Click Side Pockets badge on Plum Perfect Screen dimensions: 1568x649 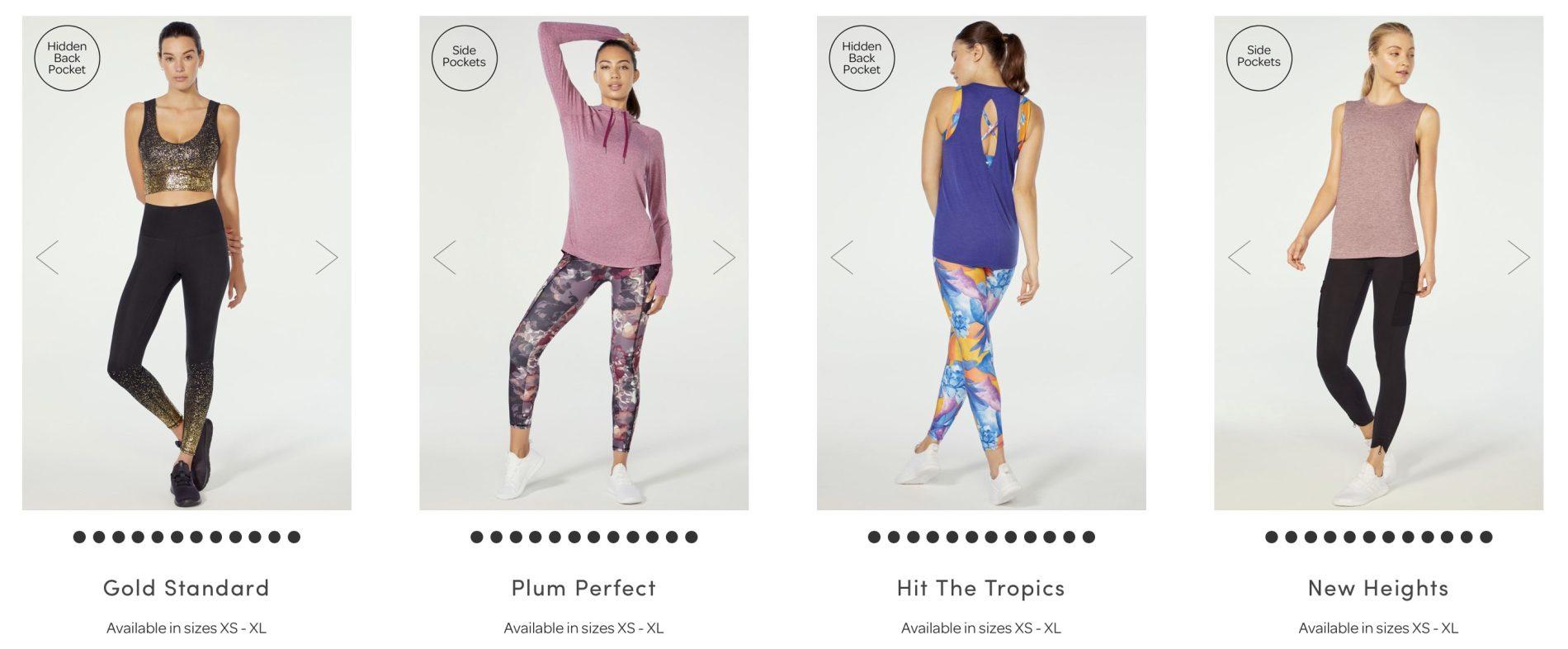point(464,58)
